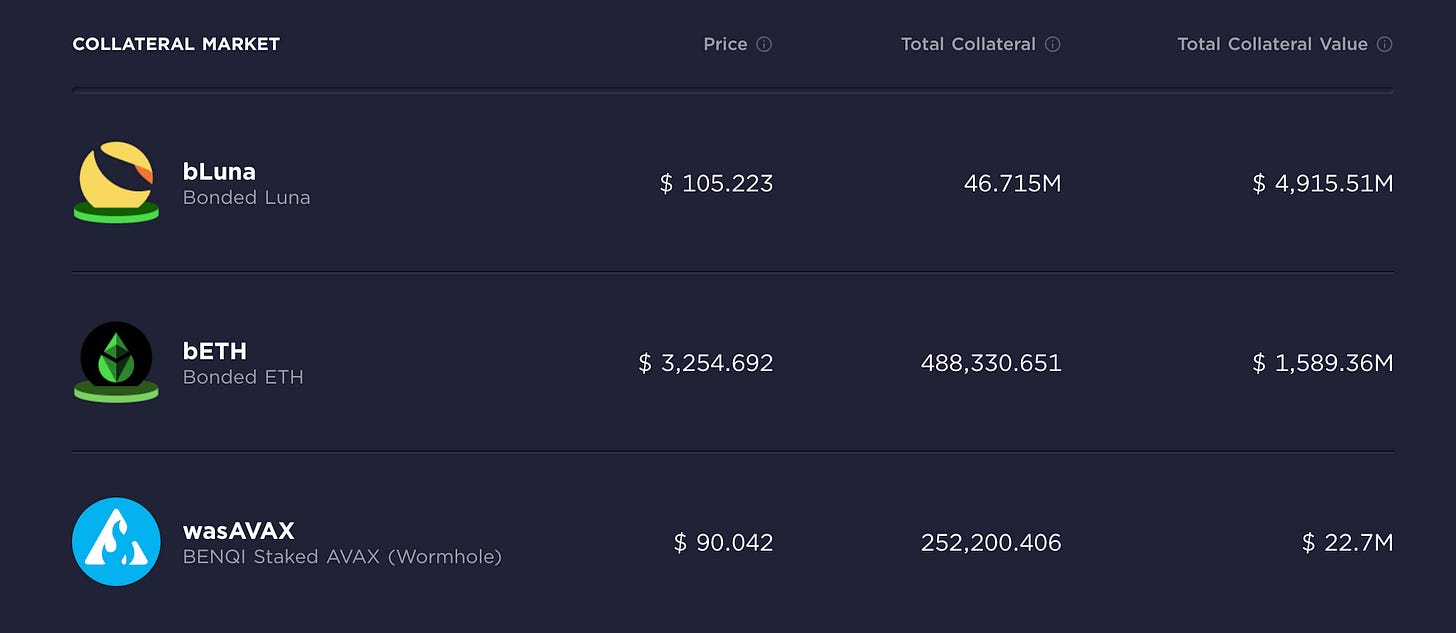Image resolution: width=1456 pixels, height=633 pixels.
Task: Click the Bonded Luna subtitle text
Action: (246, 197)
